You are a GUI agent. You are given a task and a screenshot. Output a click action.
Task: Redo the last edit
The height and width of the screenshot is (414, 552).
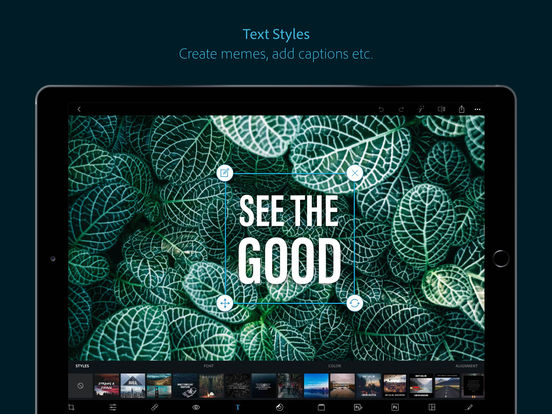tap(401, 109)
